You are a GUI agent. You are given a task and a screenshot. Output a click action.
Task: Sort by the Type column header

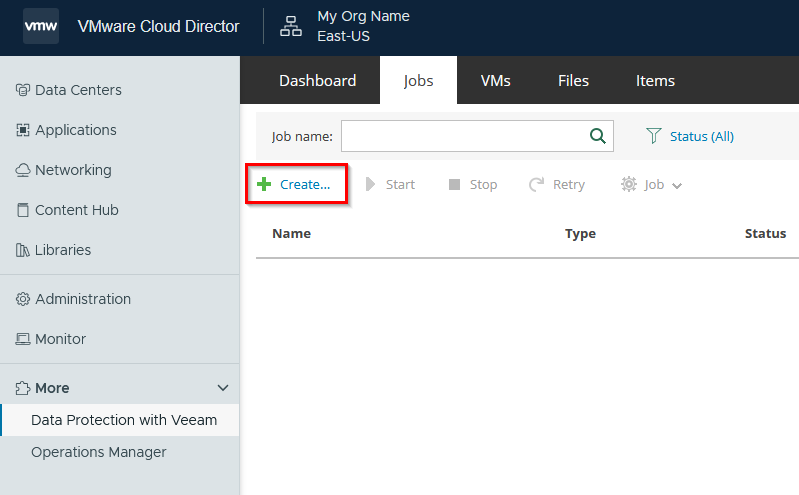[580, 234]
